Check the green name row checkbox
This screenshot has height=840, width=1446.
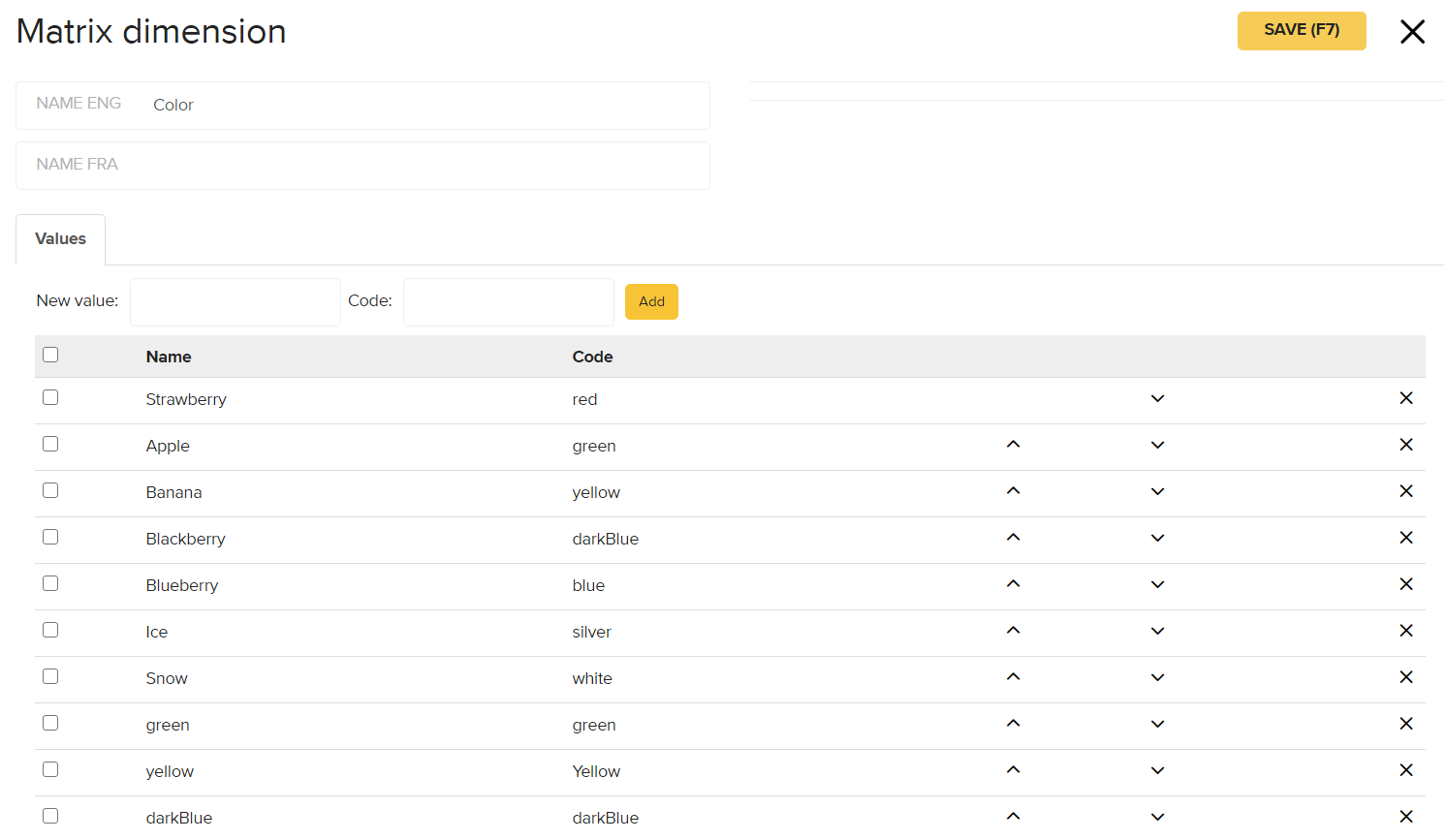click(50, 723)
